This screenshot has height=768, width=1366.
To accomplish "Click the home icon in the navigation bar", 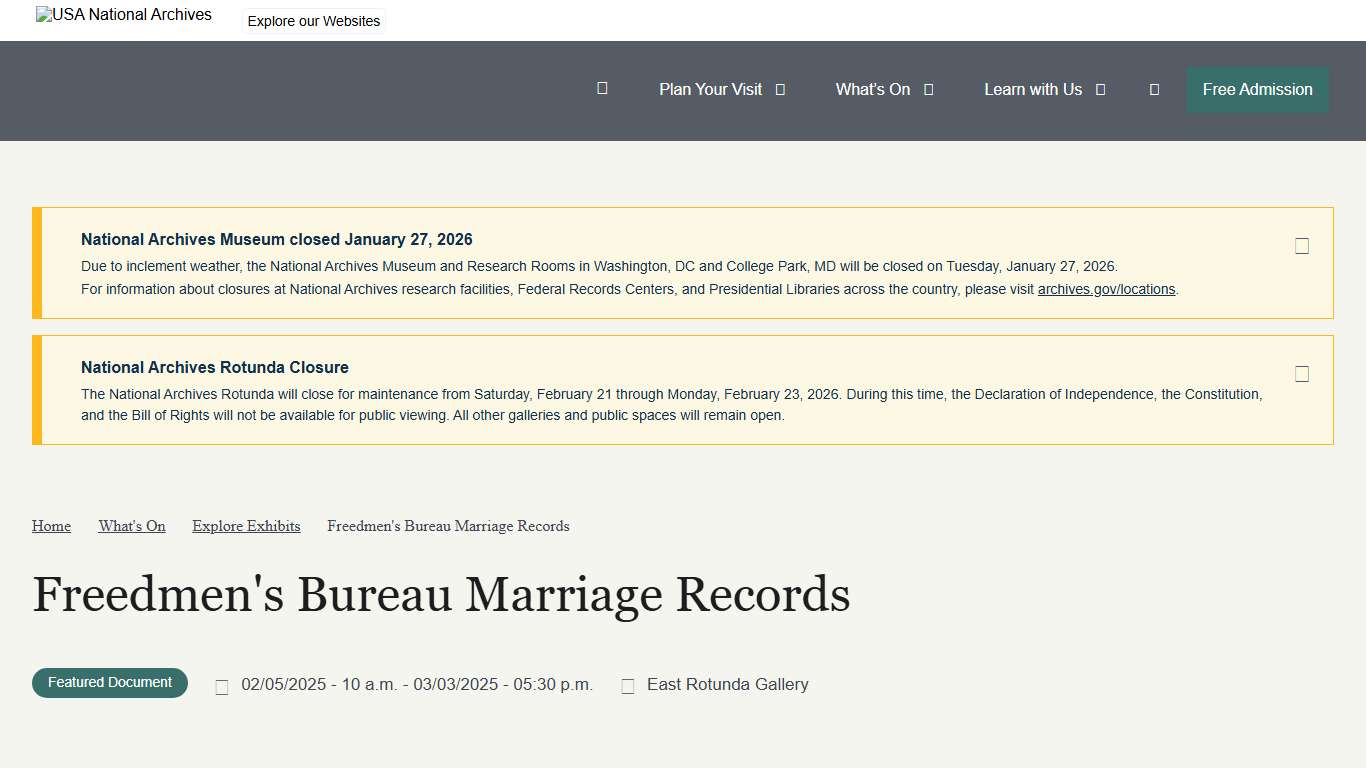I will click(602, 89).
